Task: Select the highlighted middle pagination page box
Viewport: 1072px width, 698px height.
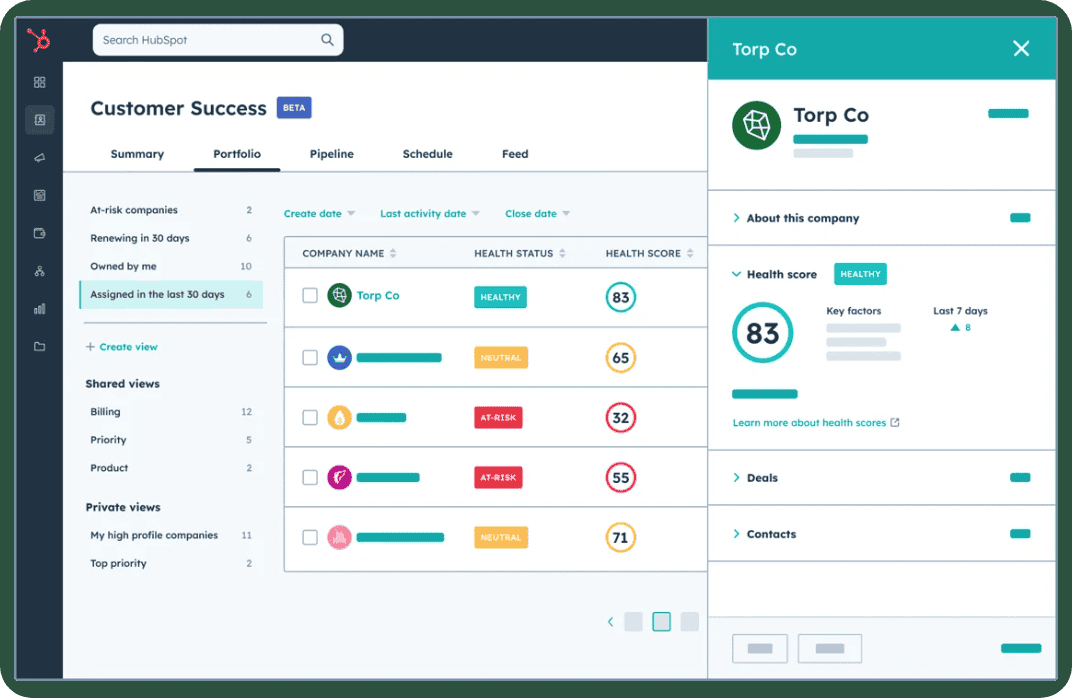Action: click(x=661, y=621)
